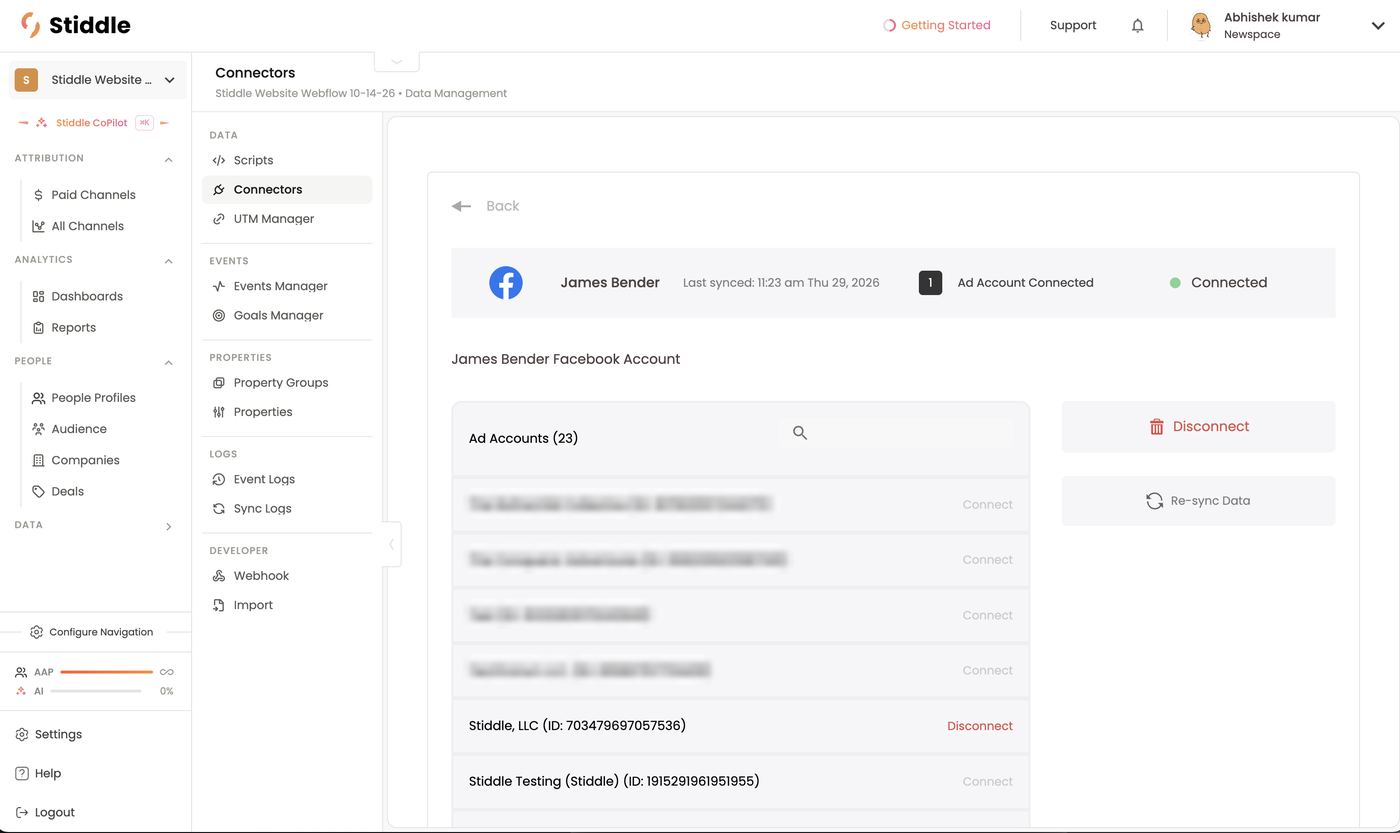Click the Event Logs history icon

[219, 479]
